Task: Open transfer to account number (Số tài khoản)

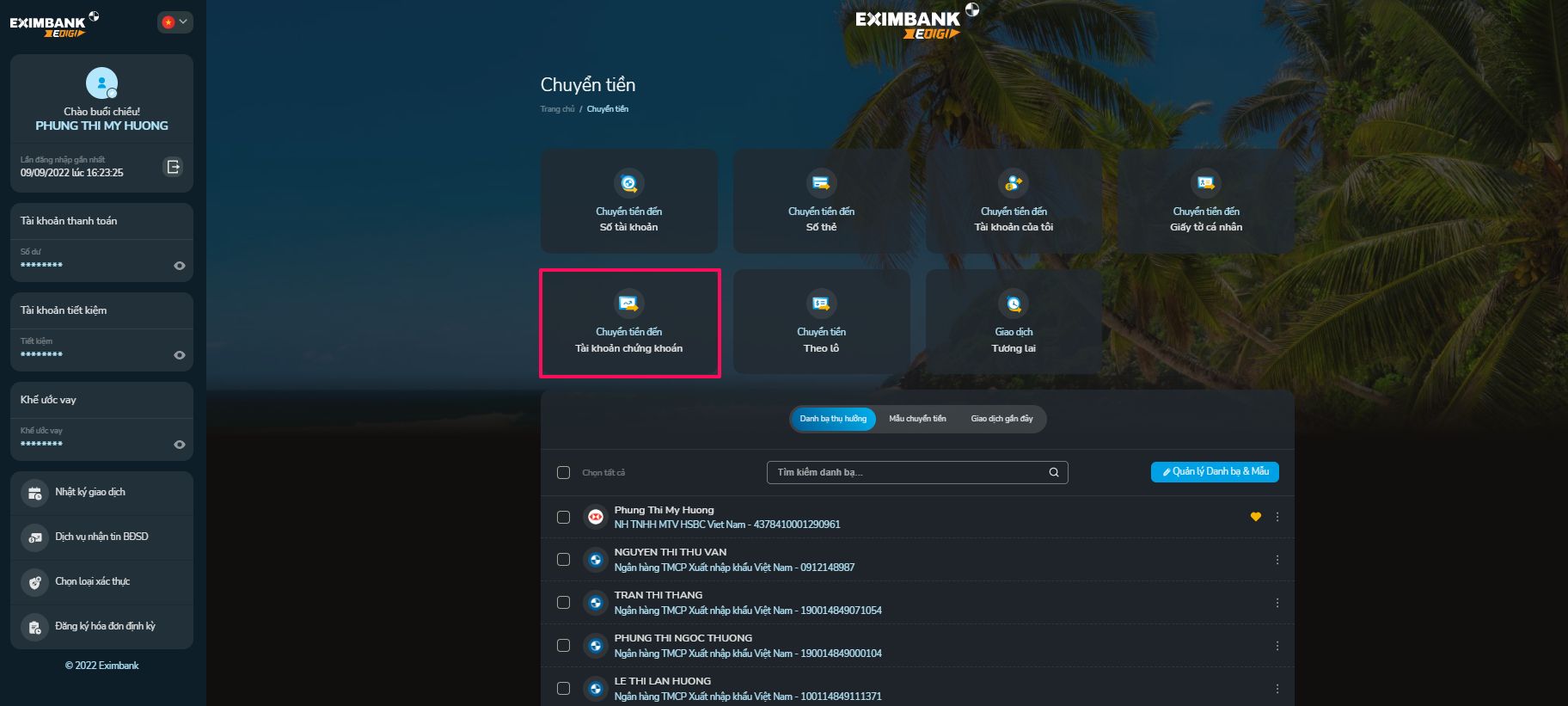Action: click(628, 201)
